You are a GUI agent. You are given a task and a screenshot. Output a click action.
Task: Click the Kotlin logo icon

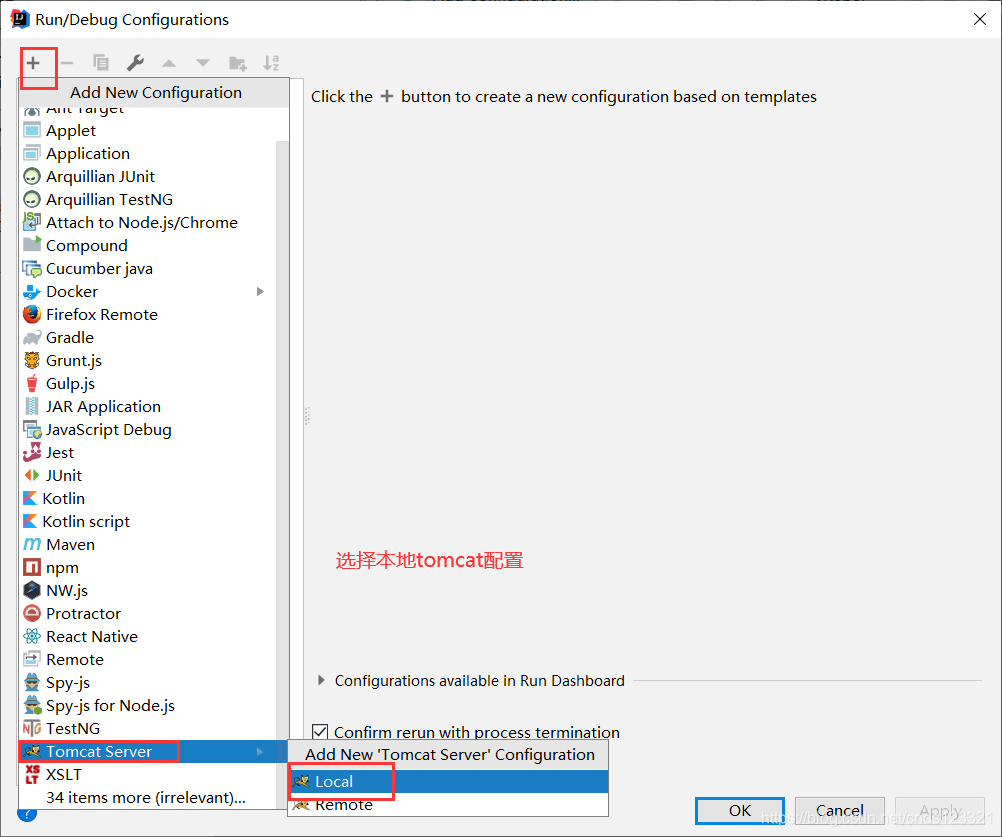point(30,498)
